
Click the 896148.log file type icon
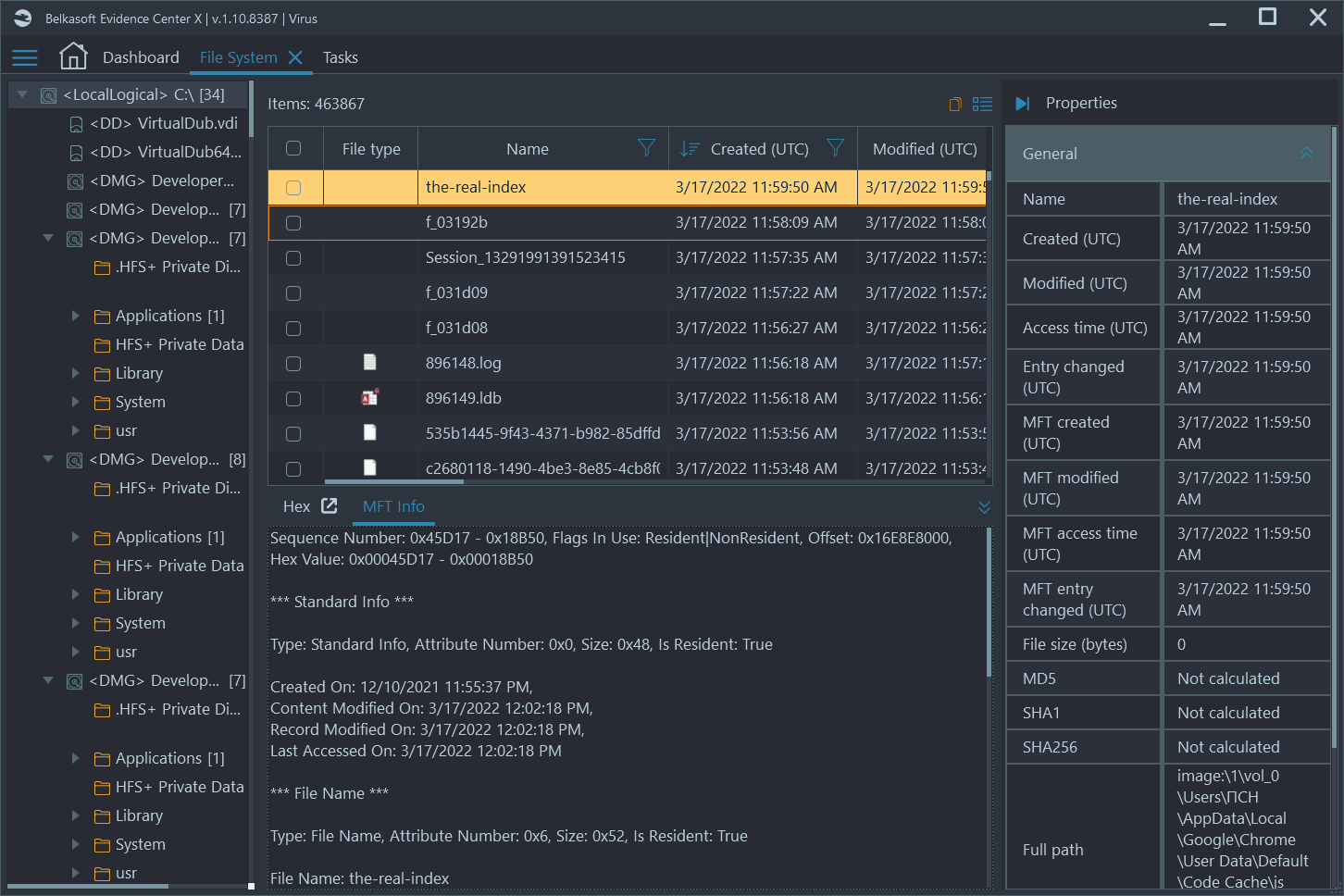[x=370, y=362]
